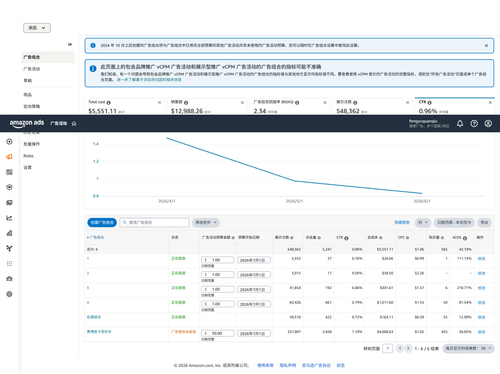
Task: Select 商品 in the side menu
Action: [x=28, y=95]
